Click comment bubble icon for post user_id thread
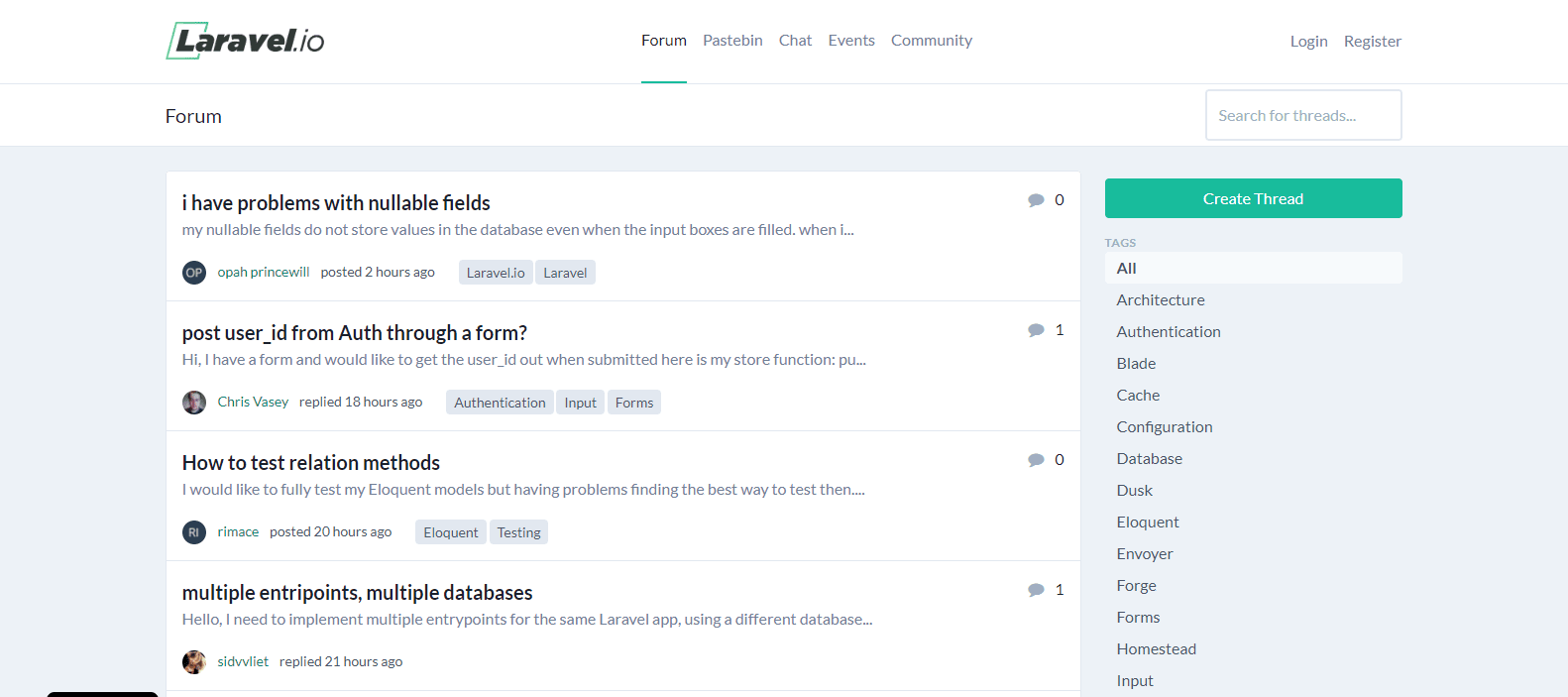1568x697 pixels. point(1036,330)
